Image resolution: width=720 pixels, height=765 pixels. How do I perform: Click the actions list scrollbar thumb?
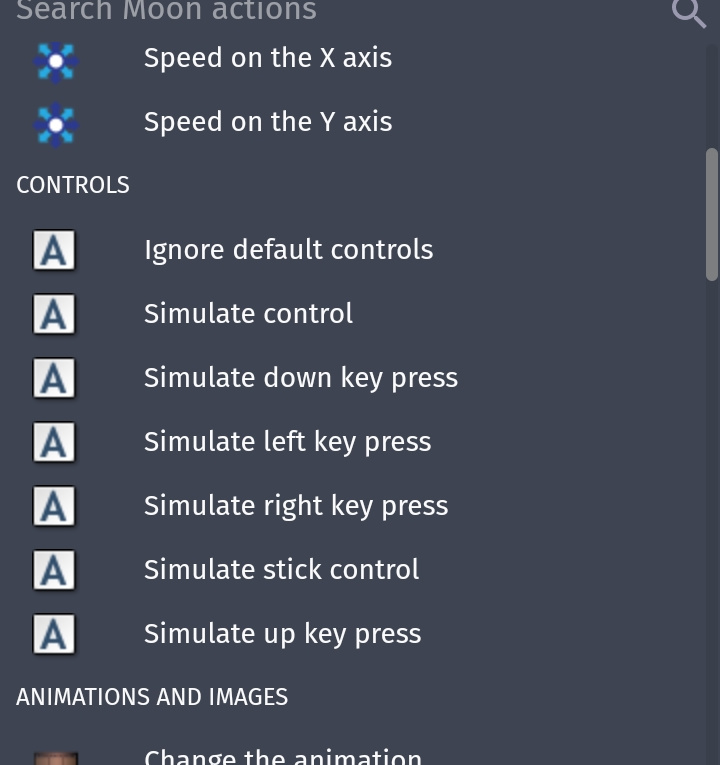pyautogui.click(x=712, y=215)
